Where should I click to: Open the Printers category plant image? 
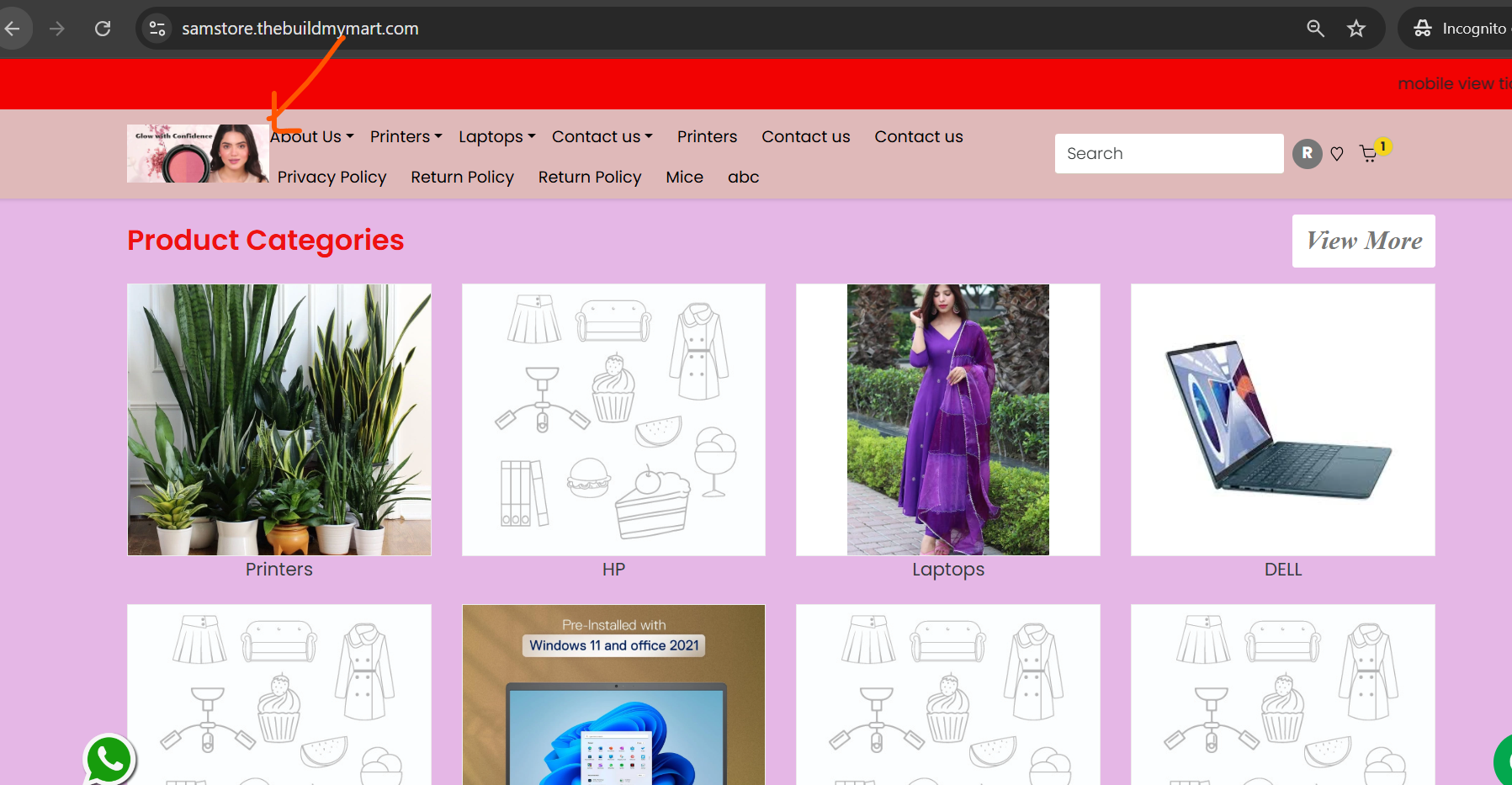279,420
